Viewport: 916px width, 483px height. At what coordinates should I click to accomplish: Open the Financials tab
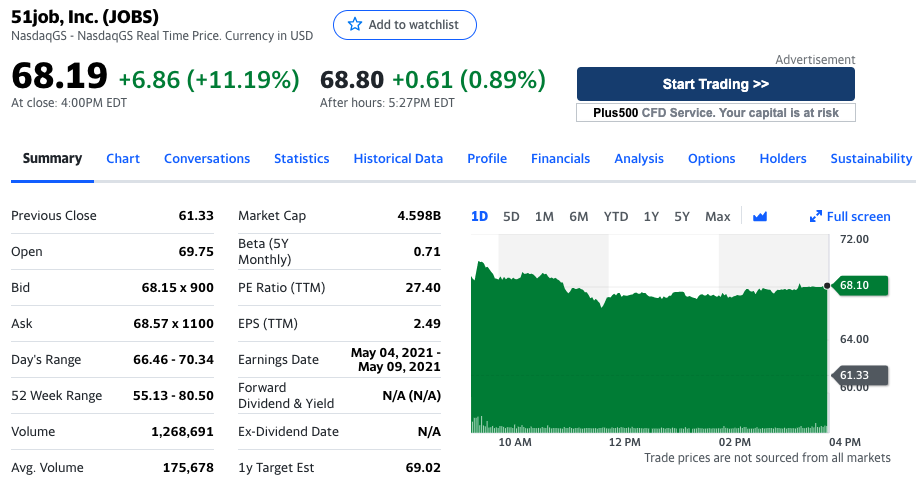point(560,159)
